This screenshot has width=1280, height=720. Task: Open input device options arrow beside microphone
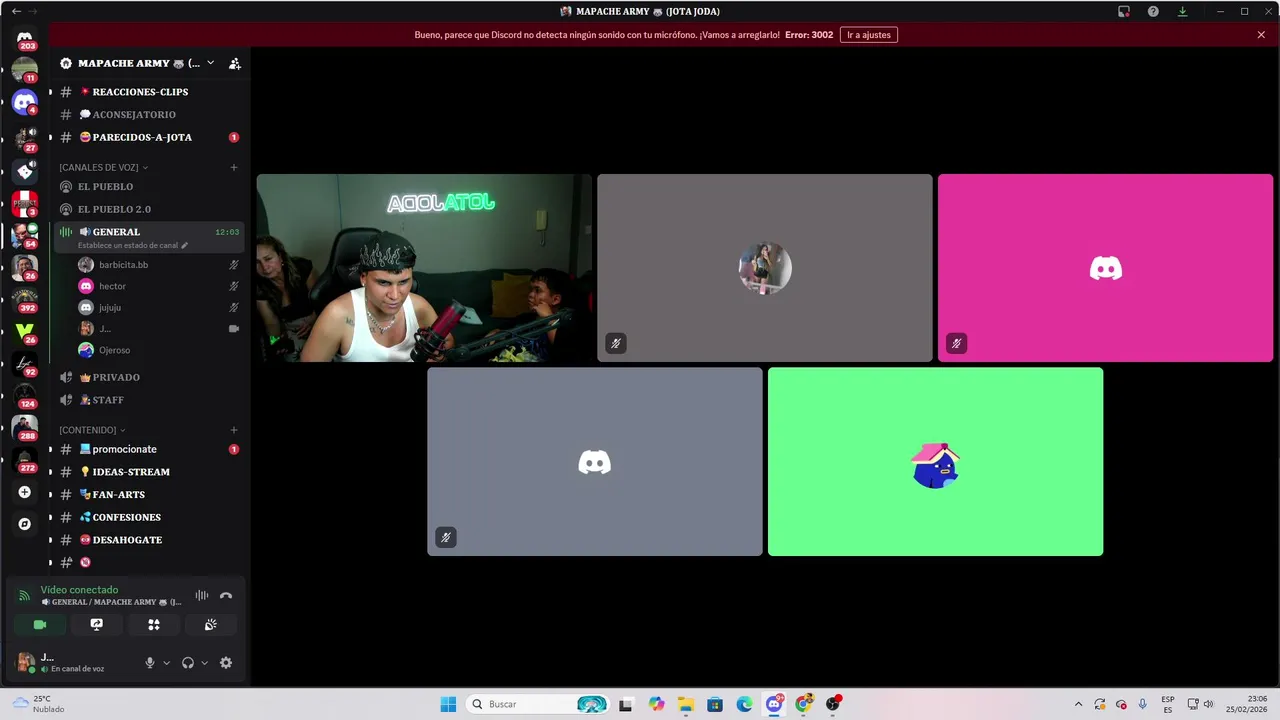pos(166,663)
